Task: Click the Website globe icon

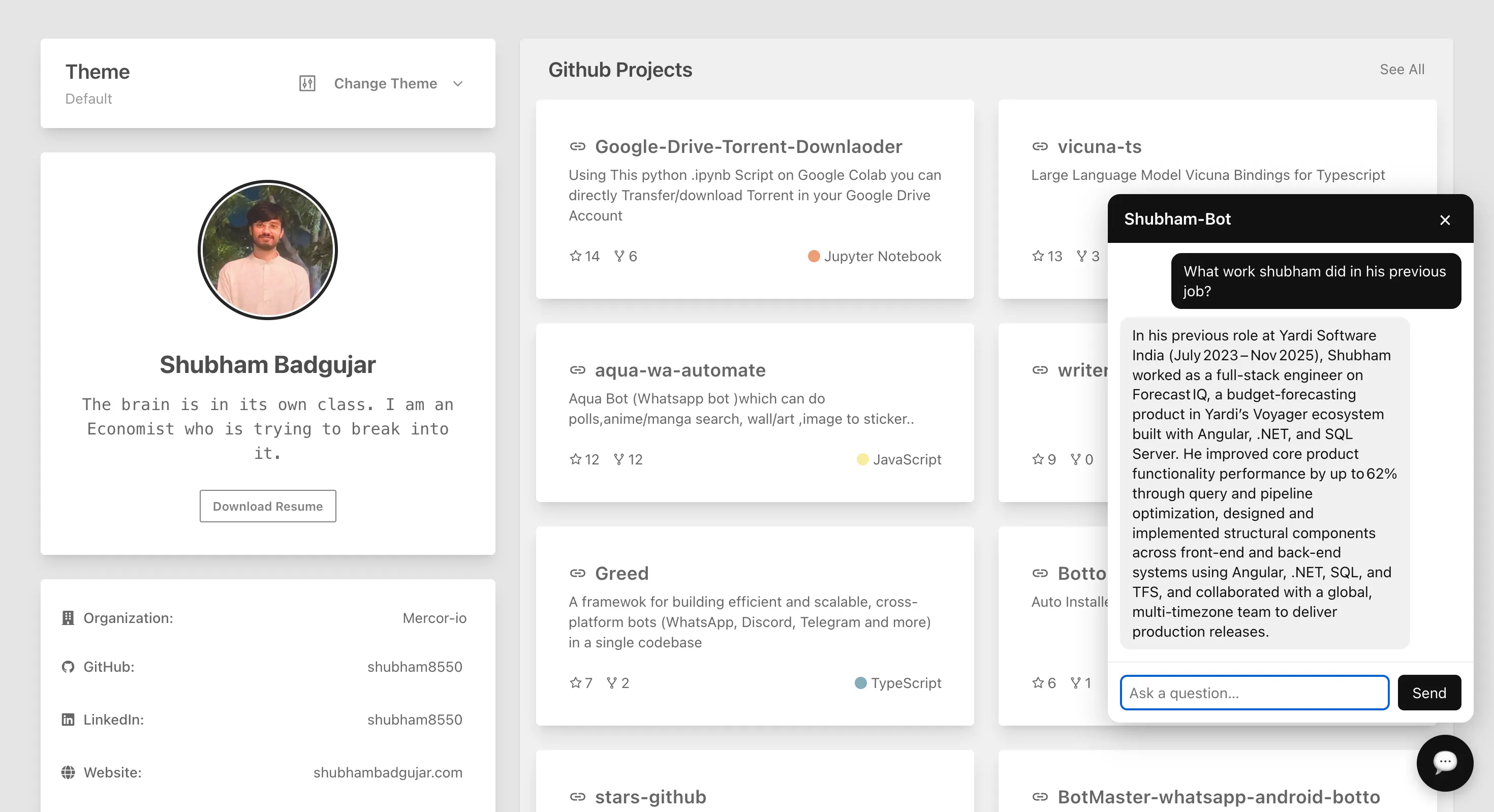Action: pos(68,772)
